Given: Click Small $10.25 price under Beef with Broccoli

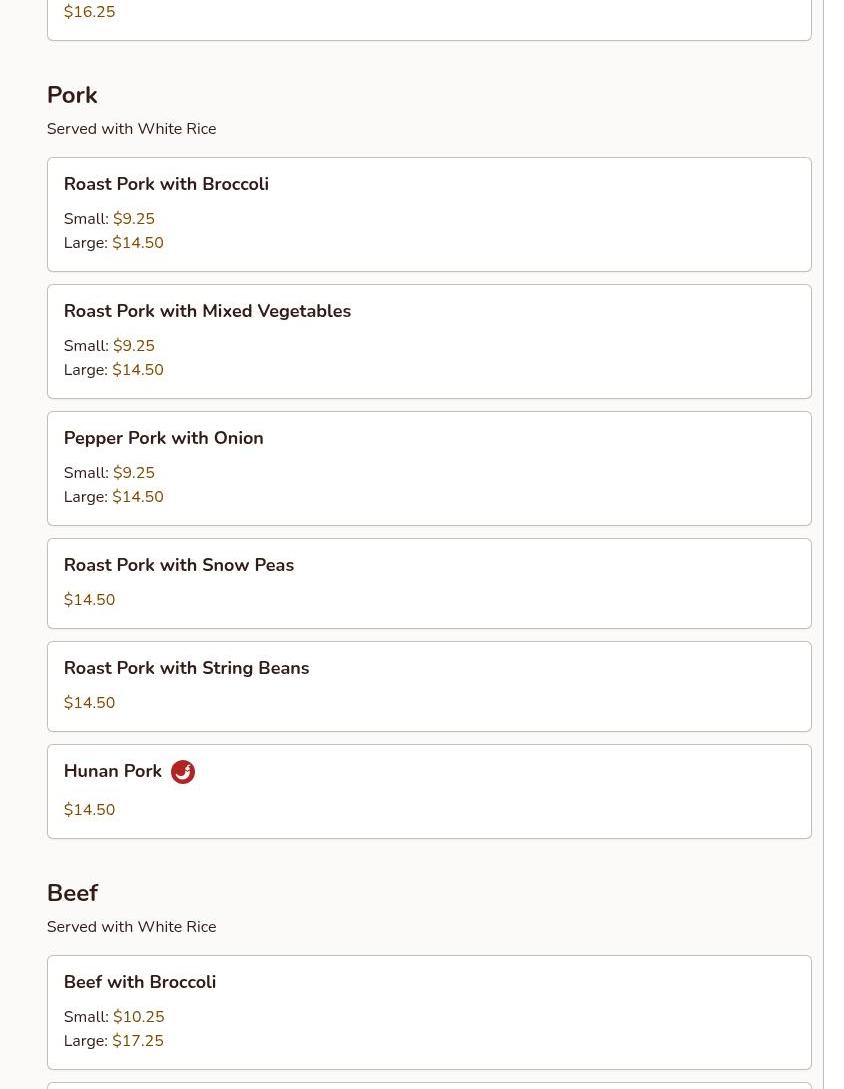Looking at the screenshot, I should [138, 1017].
